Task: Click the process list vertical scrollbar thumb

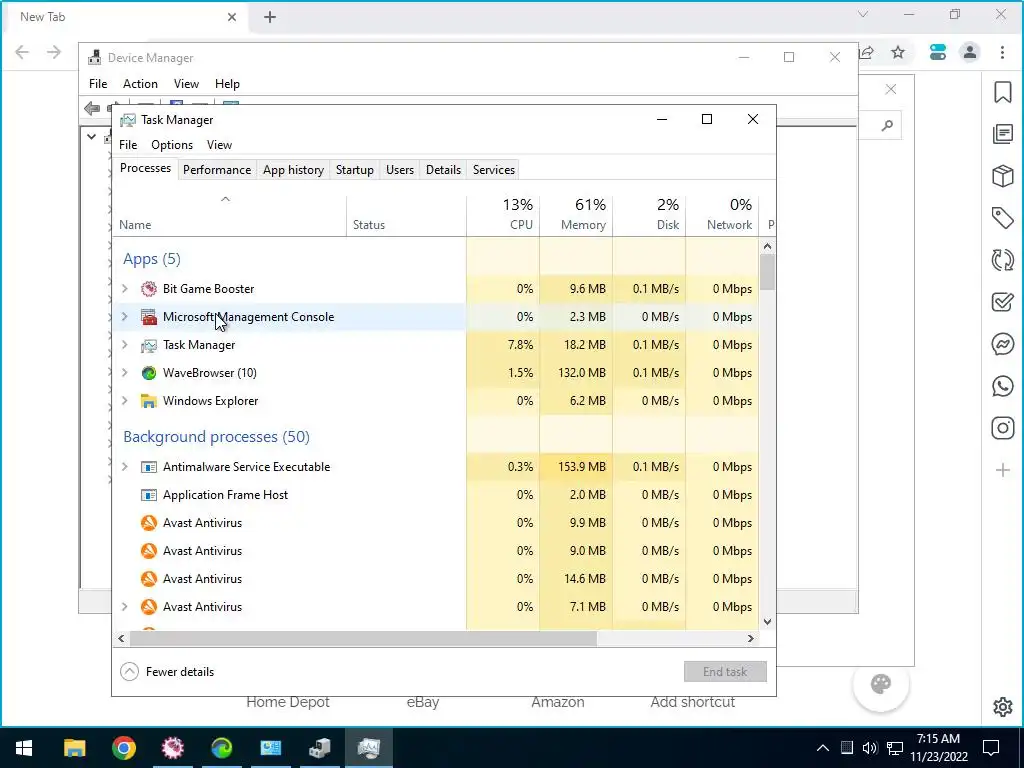Action: [767, 272]
